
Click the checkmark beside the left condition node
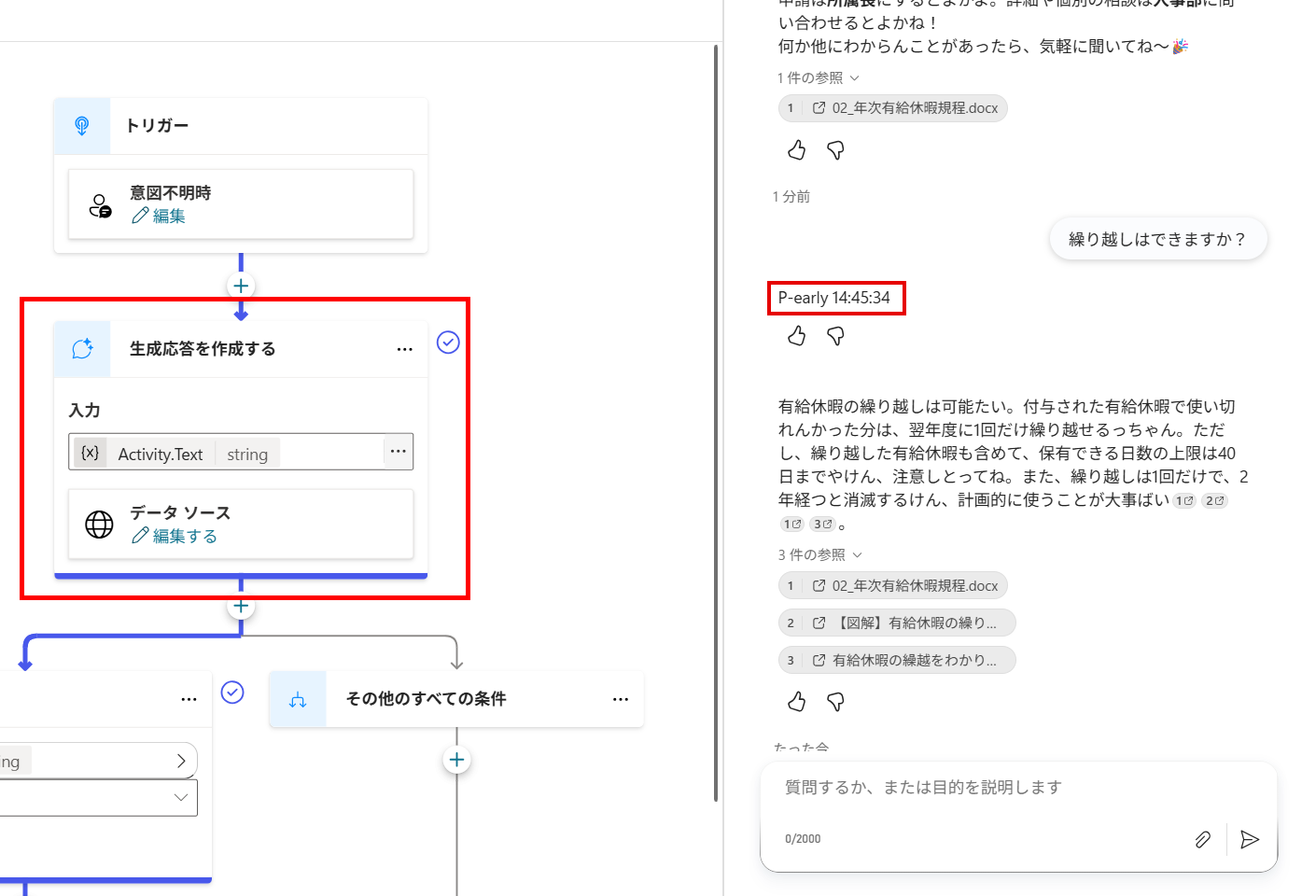point(232,692)
